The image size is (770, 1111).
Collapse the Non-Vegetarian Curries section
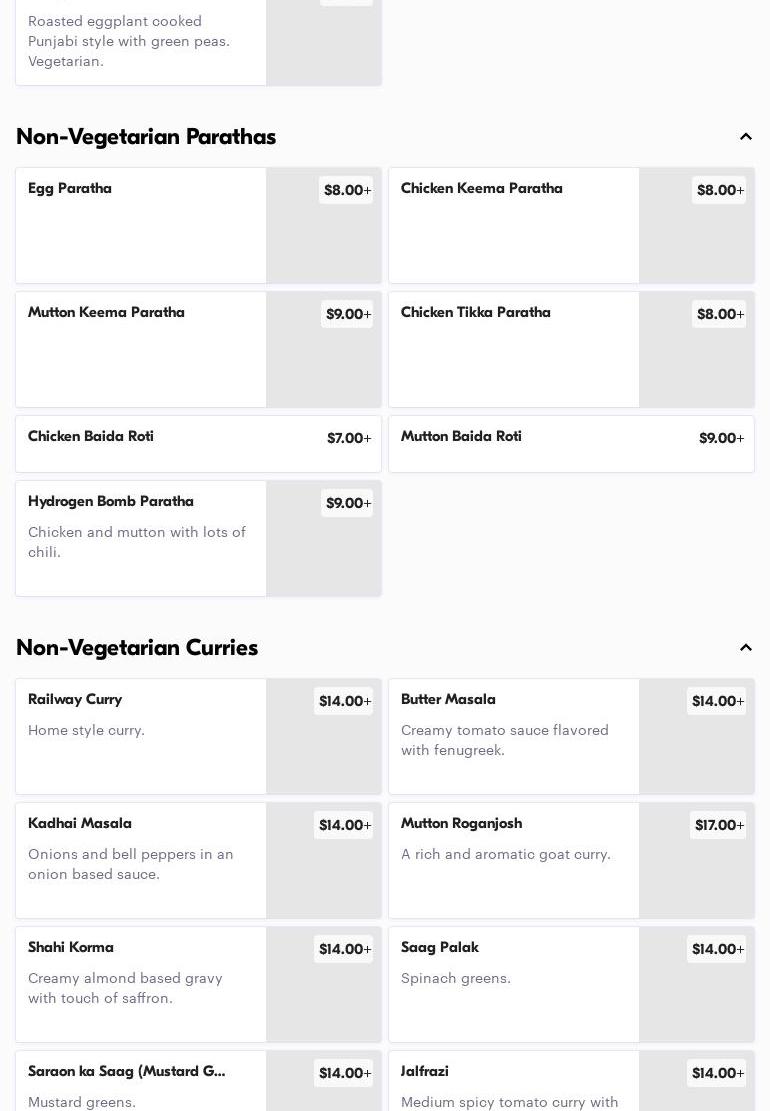[x=746, y=648]
